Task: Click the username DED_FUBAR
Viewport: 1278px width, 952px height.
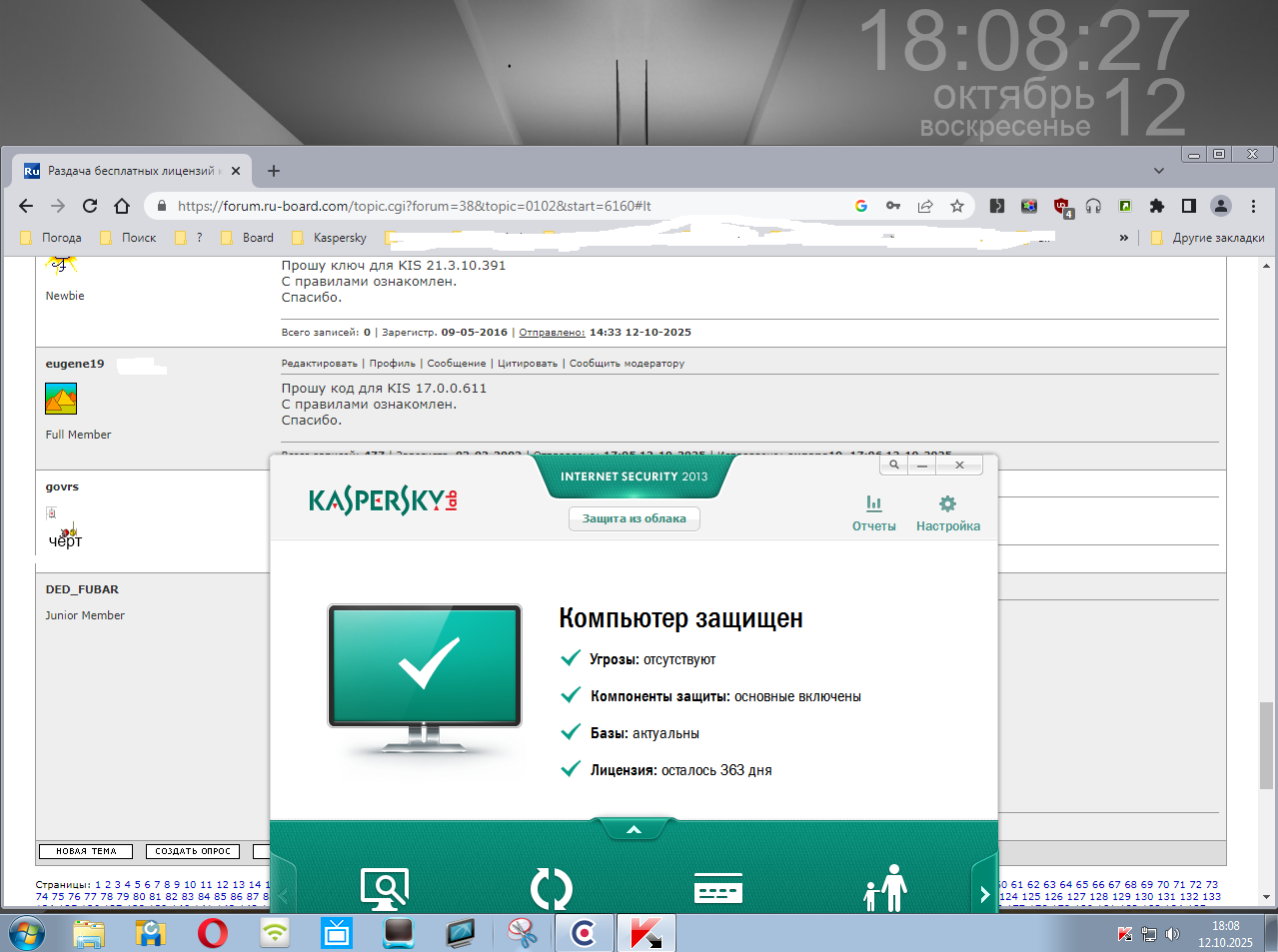Action: pos(82,589)
